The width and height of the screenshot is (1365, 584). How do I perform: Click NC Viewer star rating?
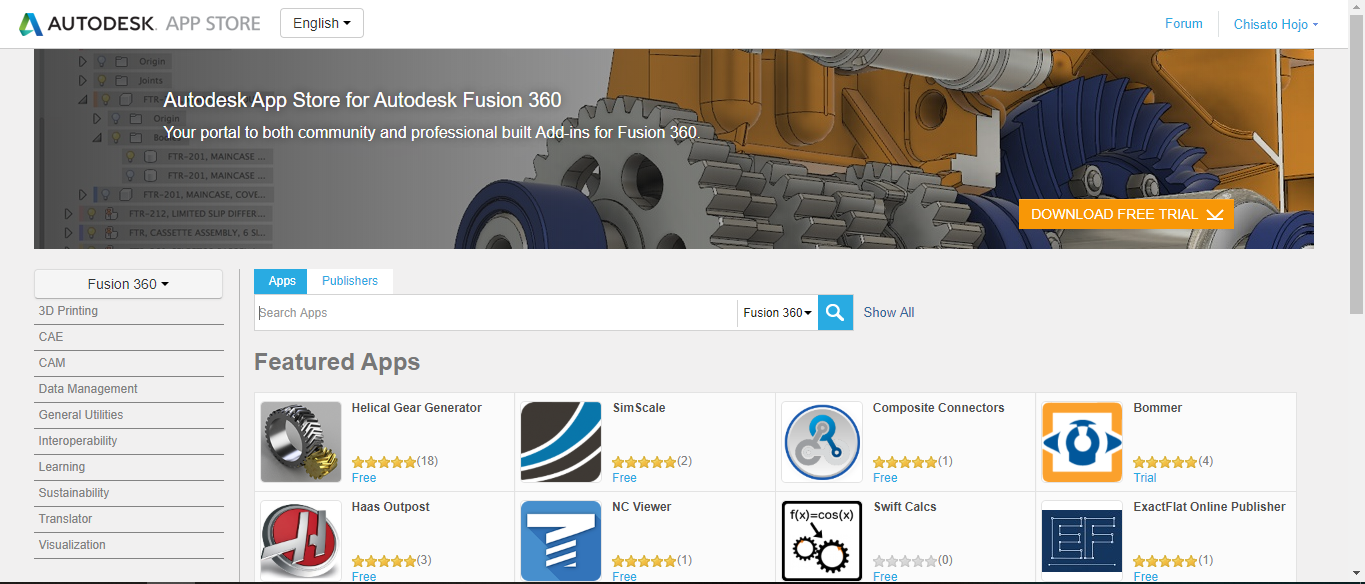(x=644, y=561)
